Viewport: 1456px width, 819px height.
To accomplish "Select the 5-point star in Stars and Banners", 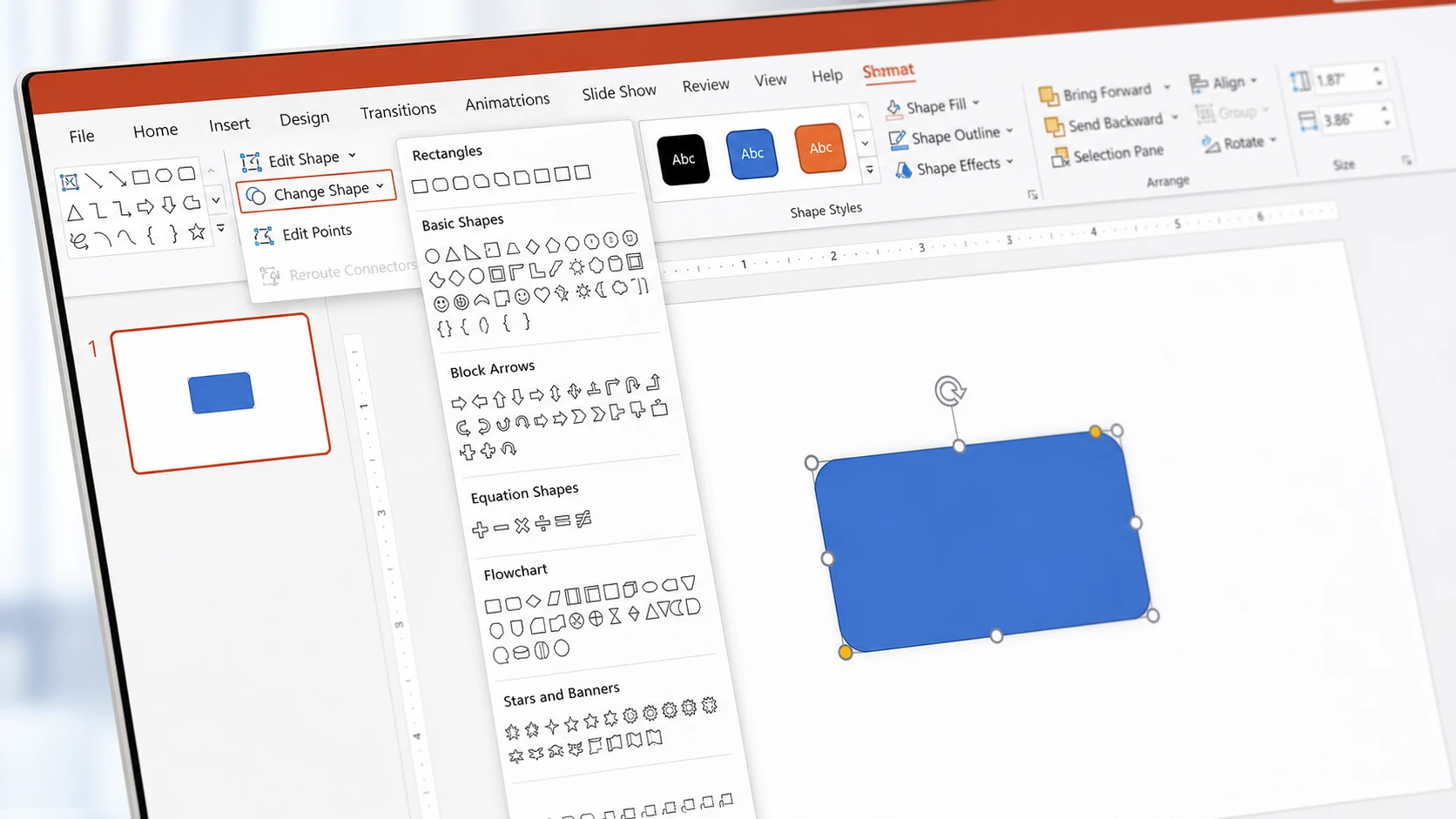I will [x=571, y=724].
